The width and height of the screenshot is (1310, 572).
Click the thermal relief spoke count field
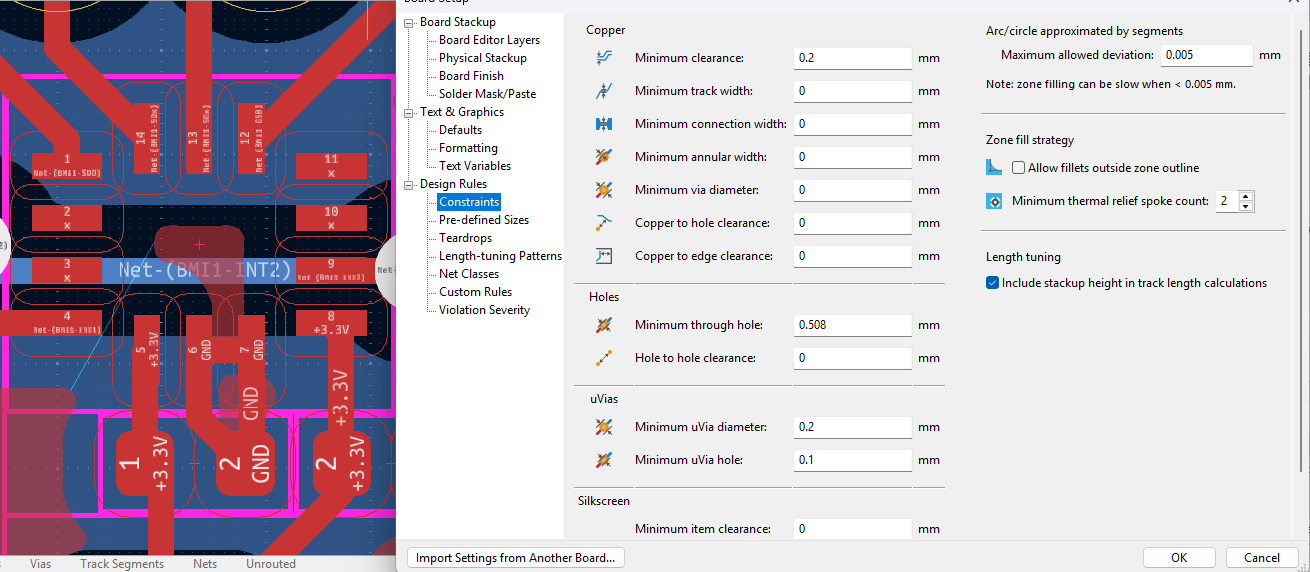[1226, 201]
